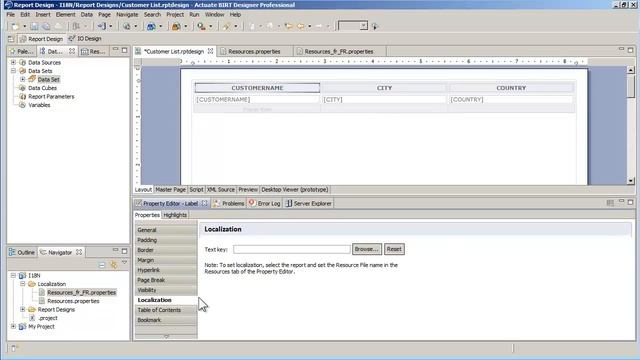The image size is (640, 360).
Task: Switch to the Resources_fr_FR.properties editor tab
Action: pos(338,51)
